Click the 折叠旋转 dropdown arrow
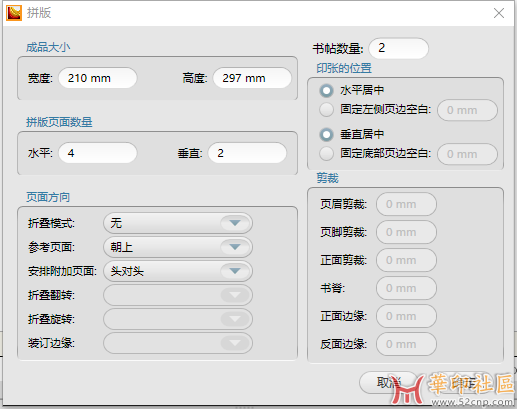The width and height of the screenshot is (517, 409). click(x=235, y=319)
